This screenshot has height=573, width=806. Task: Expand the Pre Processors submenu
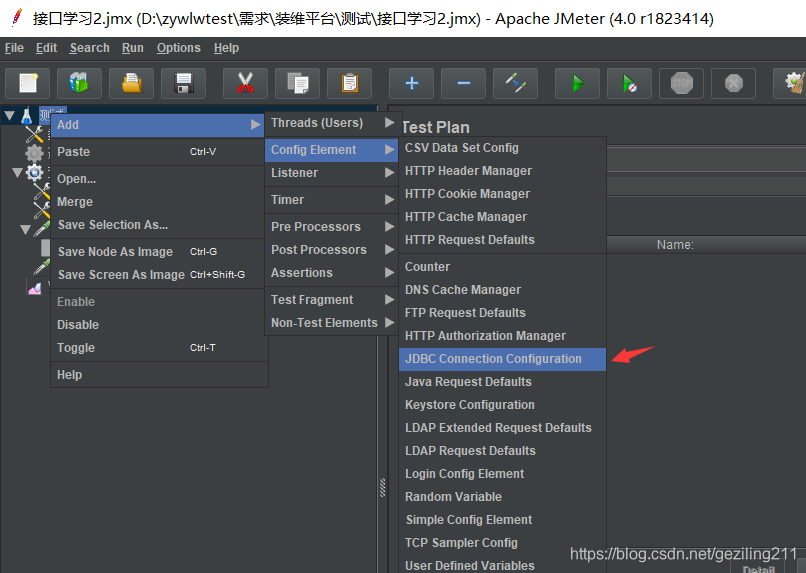click(x=332, y=227)
